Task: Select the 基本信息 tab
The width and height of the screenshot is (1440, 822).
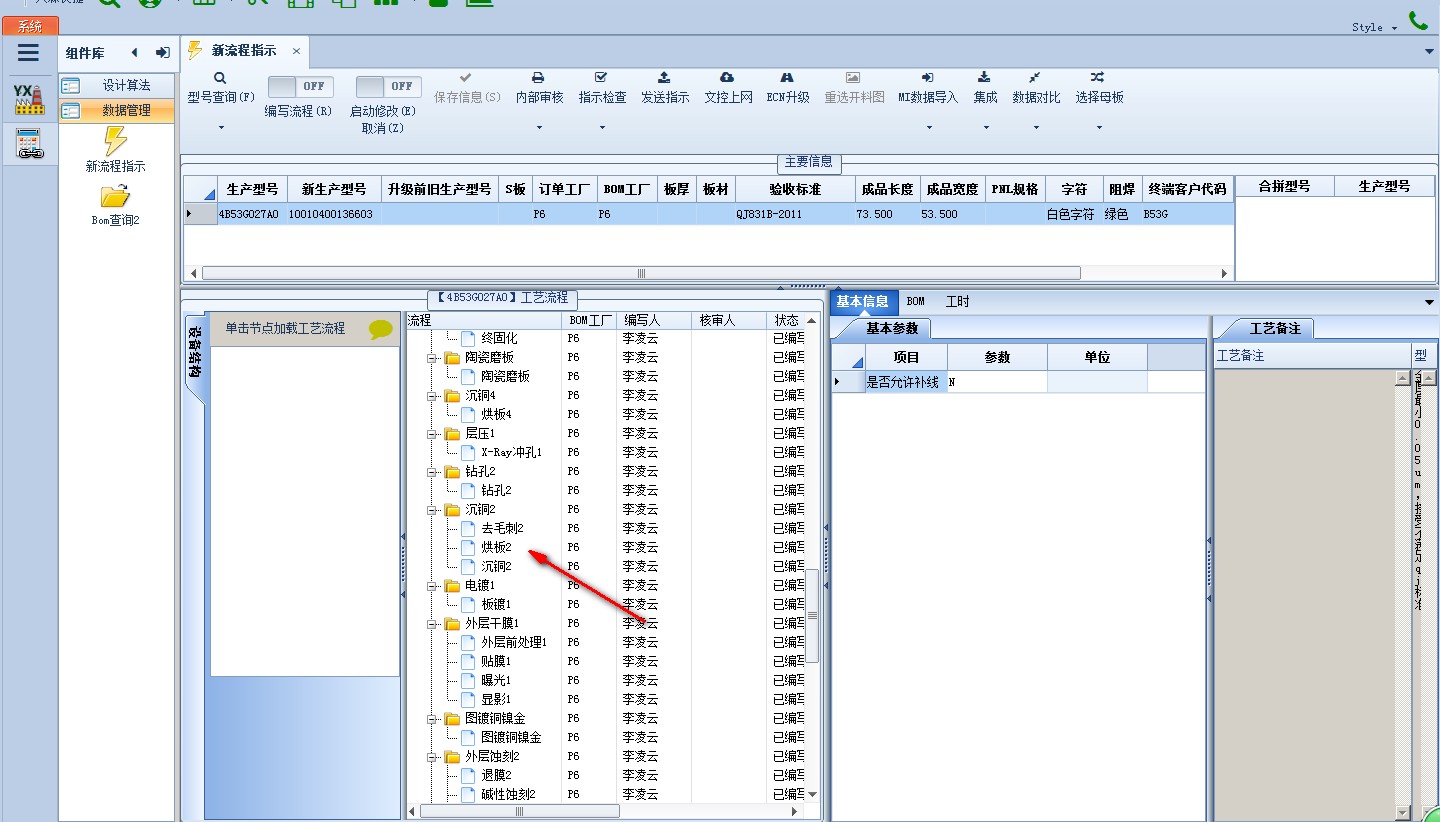Action: click(x=862, y=301)
